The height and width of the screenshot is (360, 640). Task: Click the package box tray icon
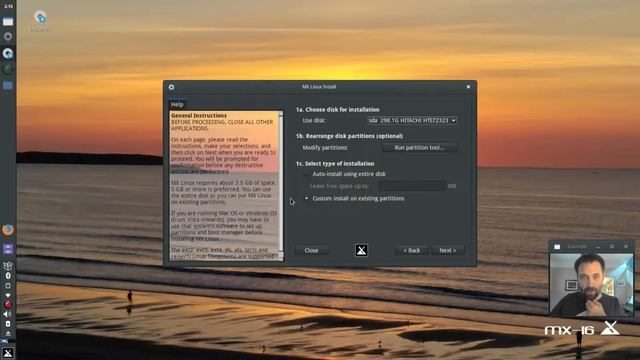click(8, 266)
